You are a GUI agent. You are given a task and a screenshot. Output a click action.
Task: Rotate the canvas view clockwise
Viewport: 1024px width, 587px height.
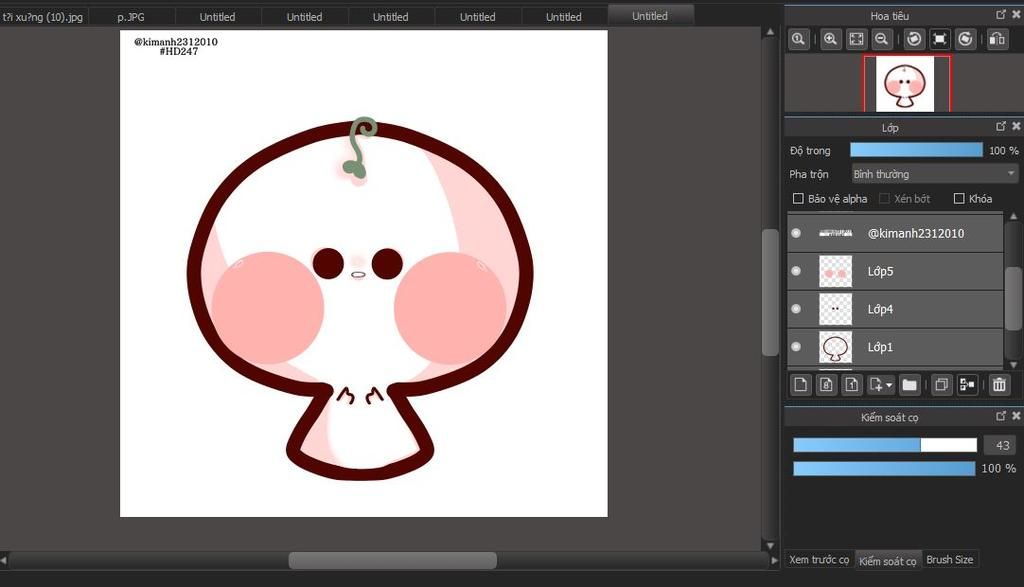tap(965, 39)
